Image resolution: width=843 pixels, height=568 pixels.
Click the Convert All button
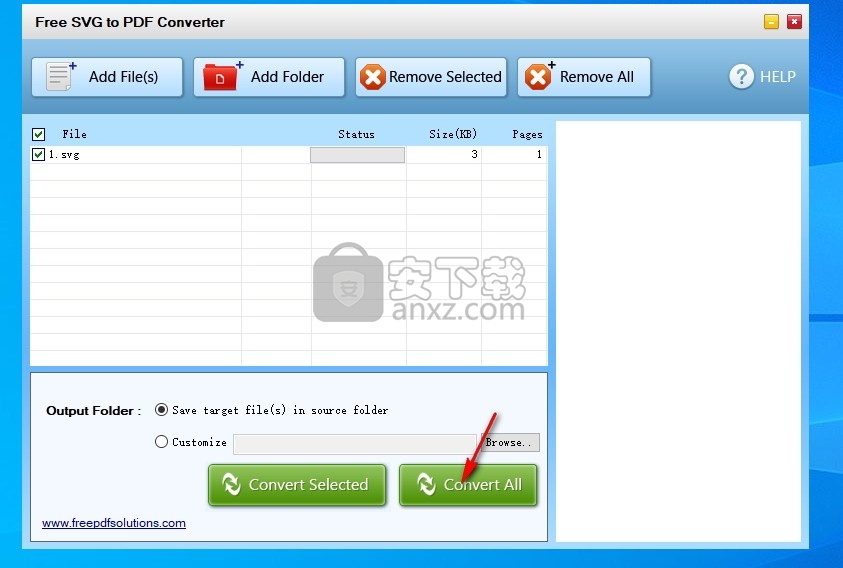point(468,485)
